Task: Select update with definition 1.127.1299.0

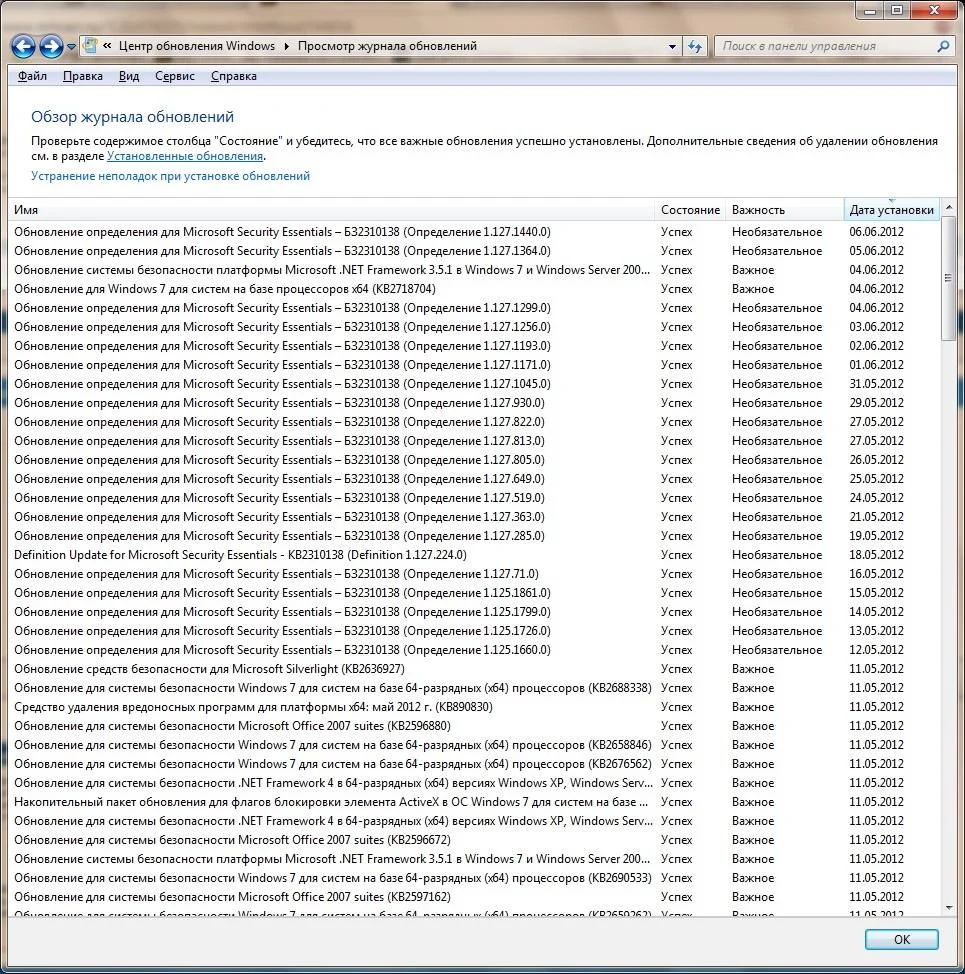Action: (x=474, y=308)
